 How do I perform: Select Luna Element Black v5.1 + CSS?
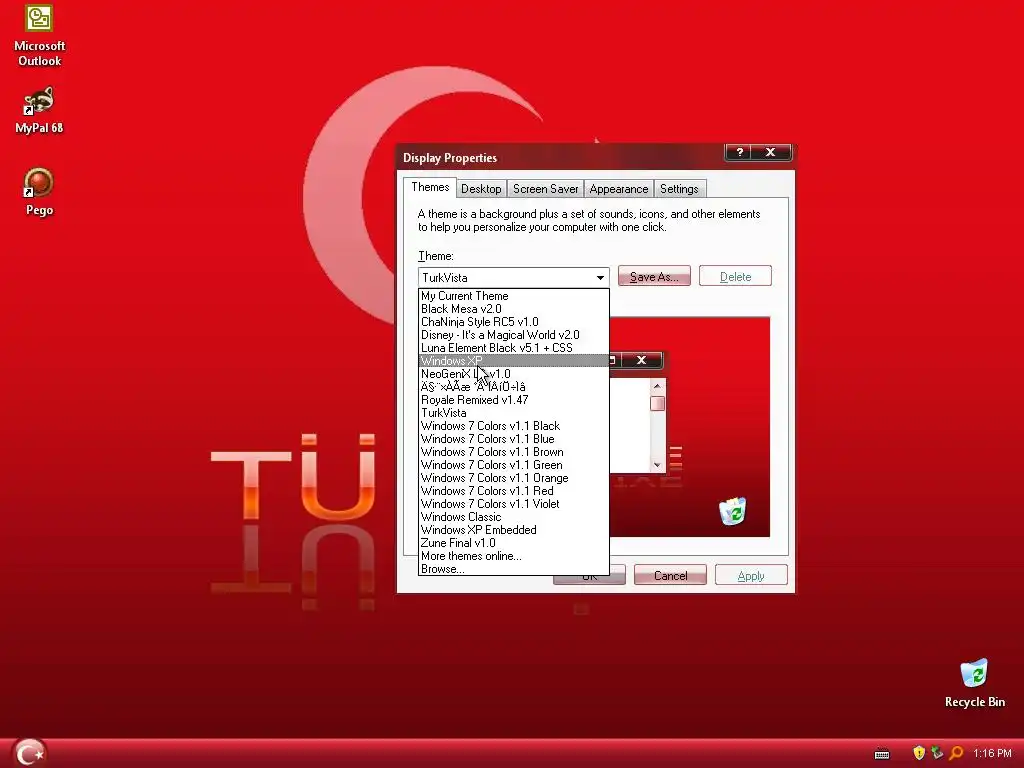pos(513,348)
